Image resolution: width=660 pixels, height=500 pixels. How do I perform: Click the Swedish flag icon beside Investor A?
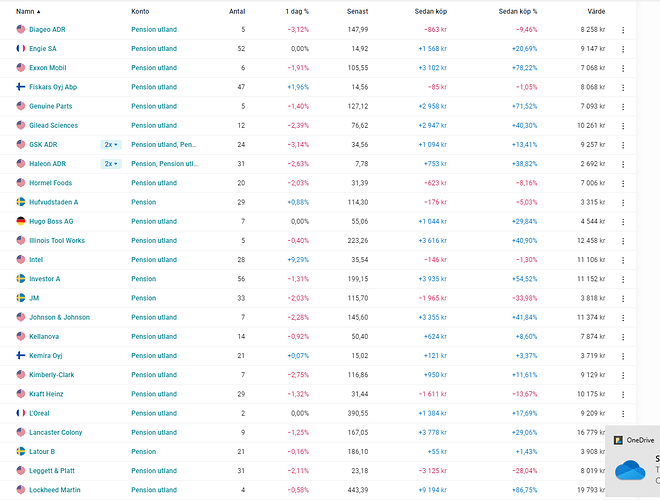21,279
